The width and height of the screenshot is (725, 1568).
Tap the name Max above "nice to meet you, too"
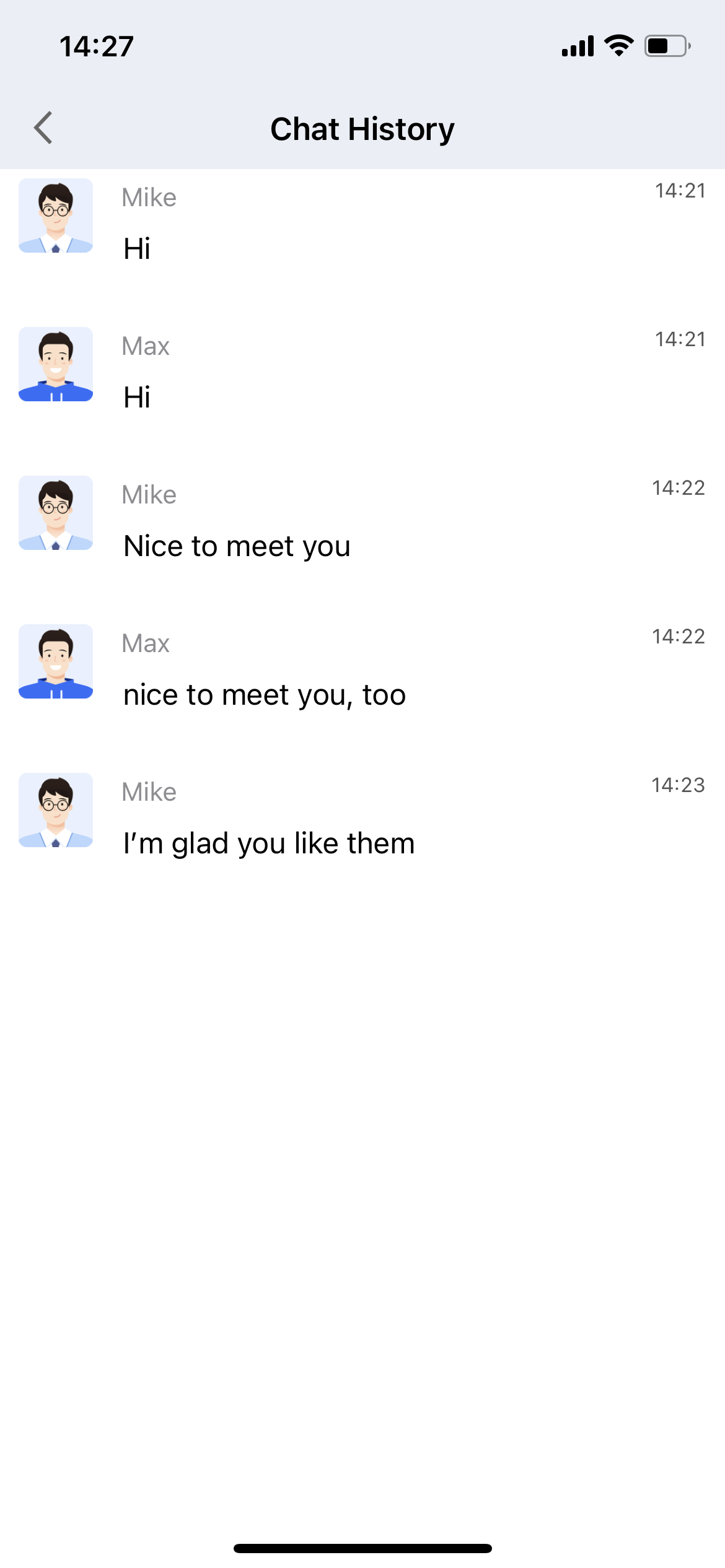146,643
